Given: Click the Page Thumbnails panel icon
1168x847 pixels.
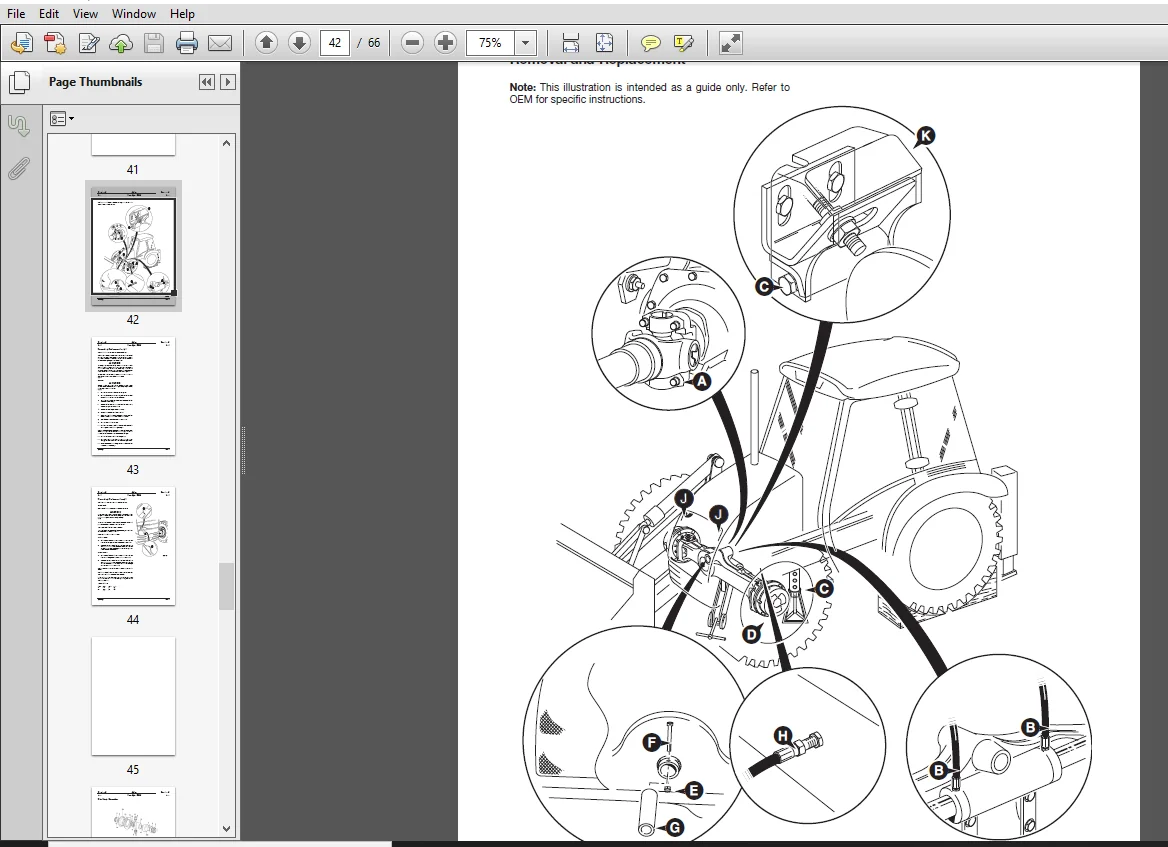Looking at the screenshot, I should (x=19, y=83).
